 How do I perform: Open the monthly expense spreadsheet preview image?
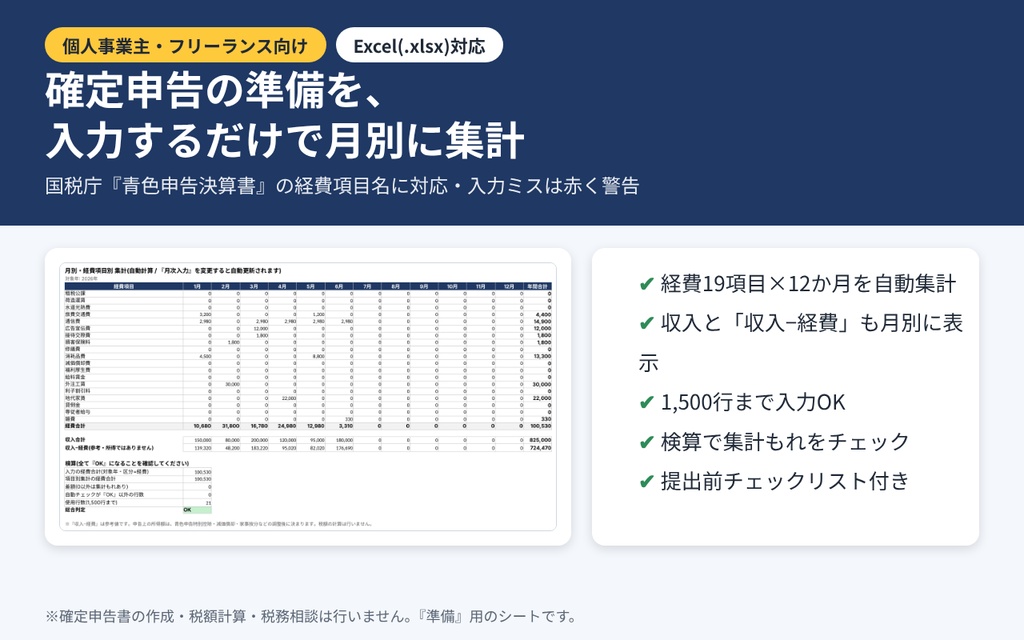point(308,396)
